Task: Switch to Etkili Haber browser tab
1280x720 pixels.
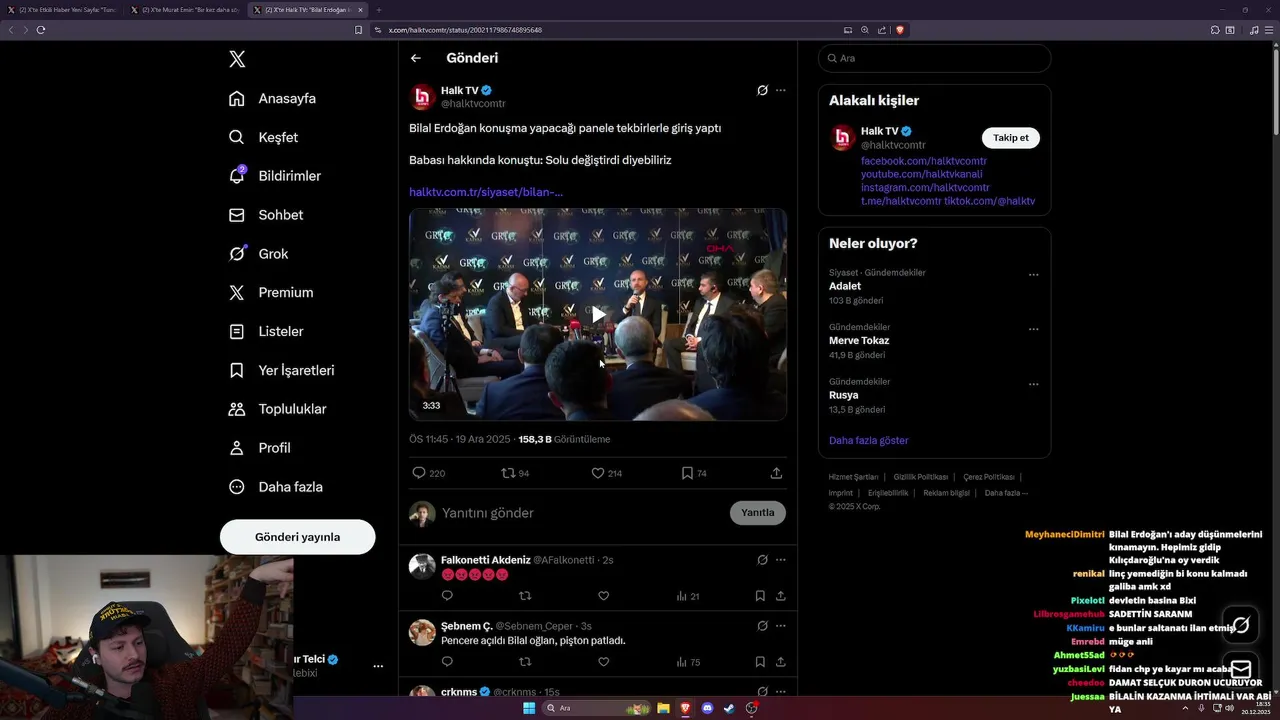Action: [x=62, y=10]
